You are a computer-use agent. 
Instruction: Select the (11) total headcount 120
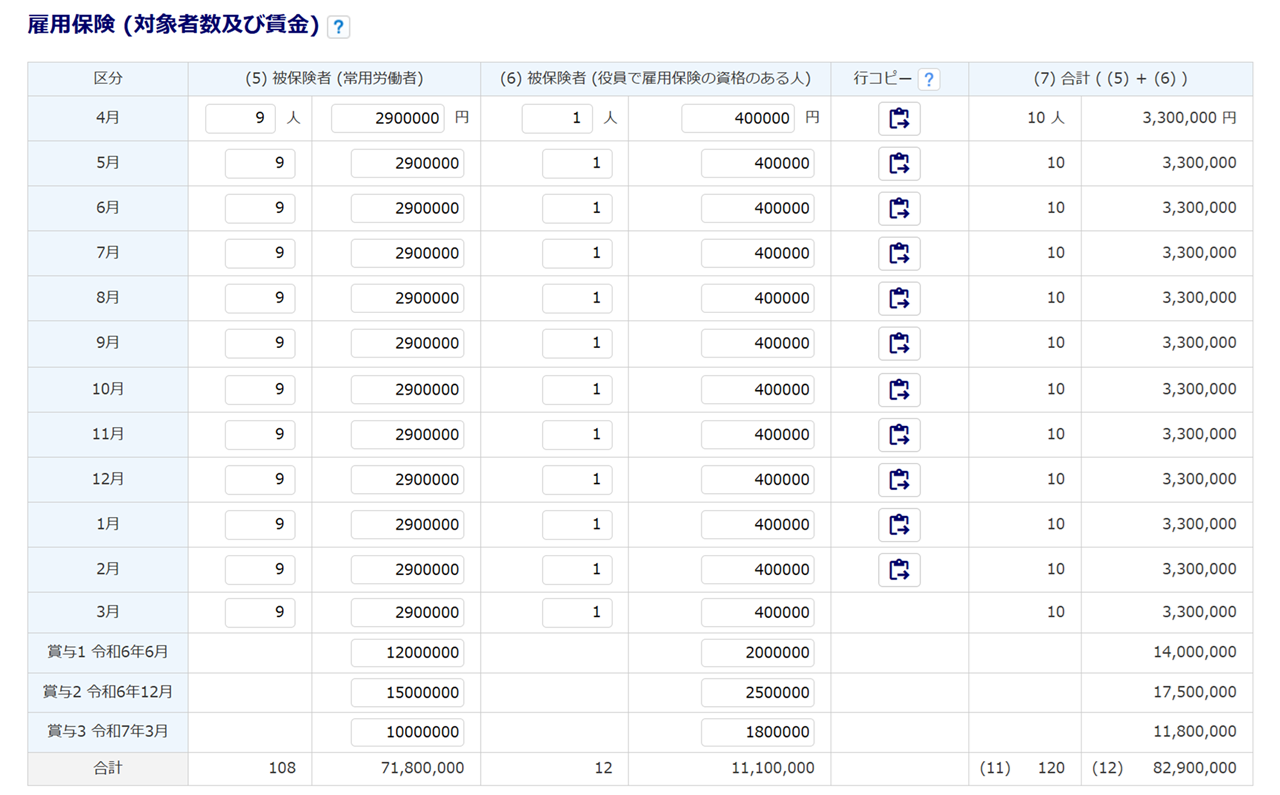pyautogui.click(x=1051, y=768)
